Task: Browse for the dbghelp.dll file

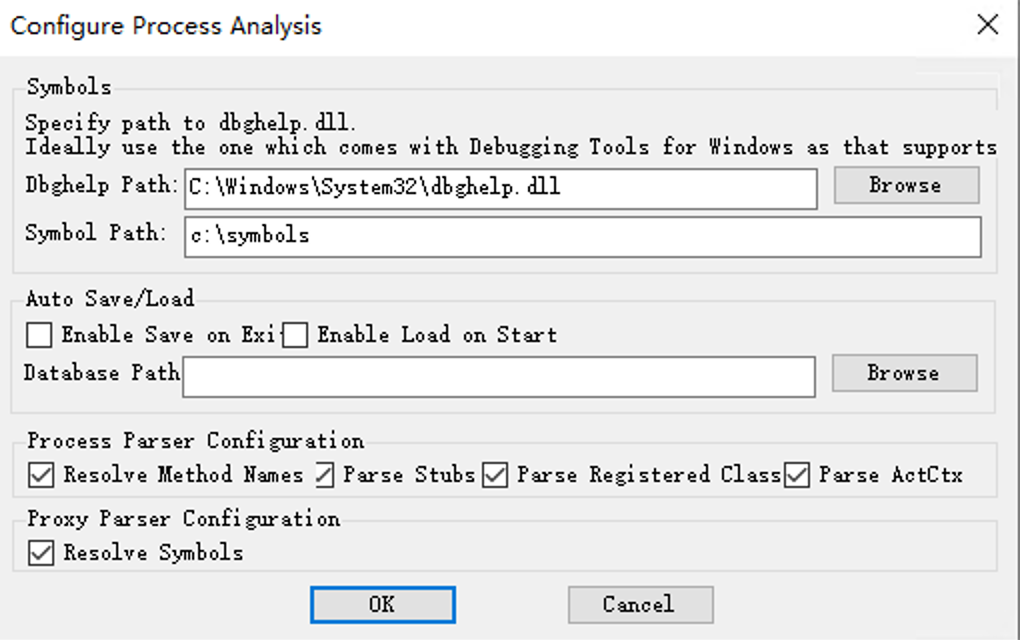Action: pyautogui.click(x=906, y=185)
